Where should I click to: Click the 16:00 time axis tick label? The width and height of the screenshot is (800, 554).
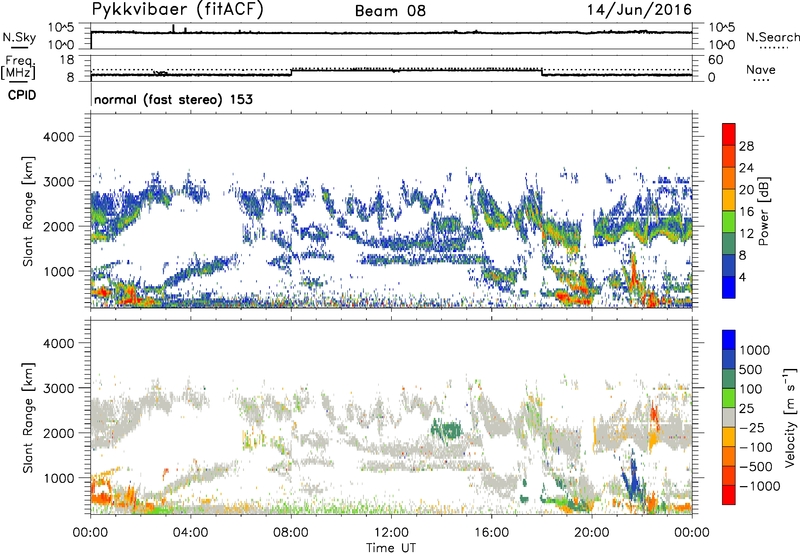click(491, 533)
